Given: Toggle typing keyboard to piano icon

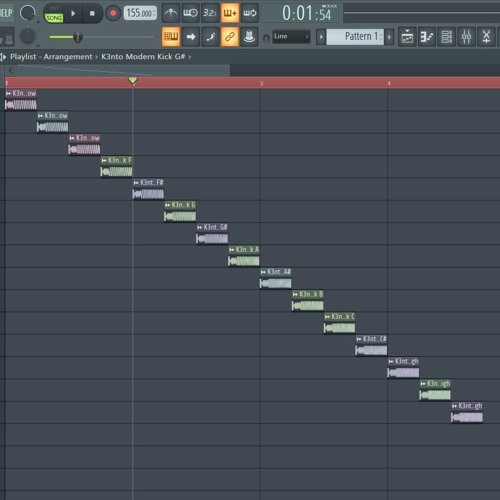Looking at the screenshot, I should pyautogui.click(x=171, y=36).
